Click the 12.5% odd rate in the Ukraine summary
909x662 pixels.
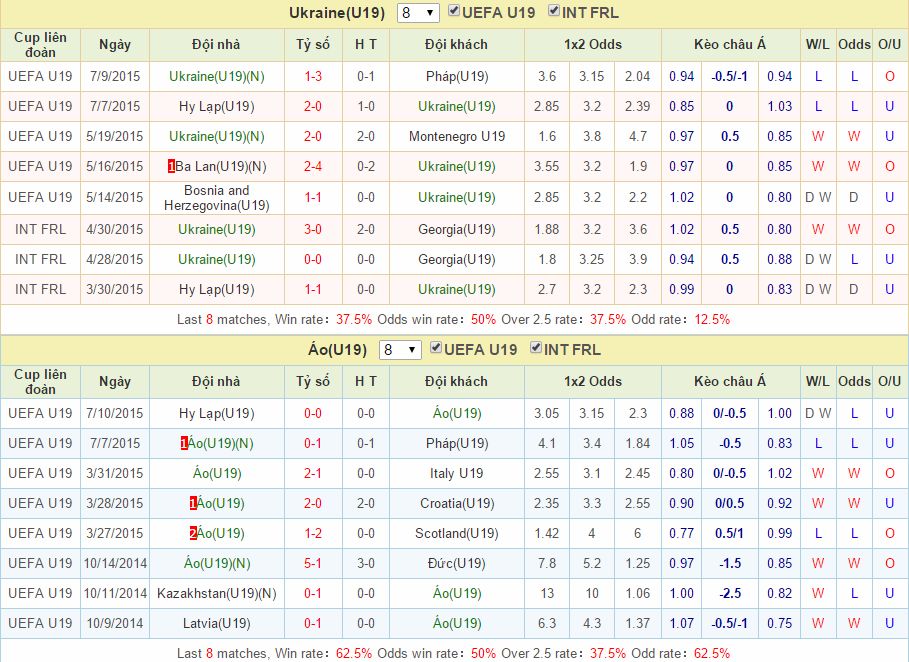[712, 319]
